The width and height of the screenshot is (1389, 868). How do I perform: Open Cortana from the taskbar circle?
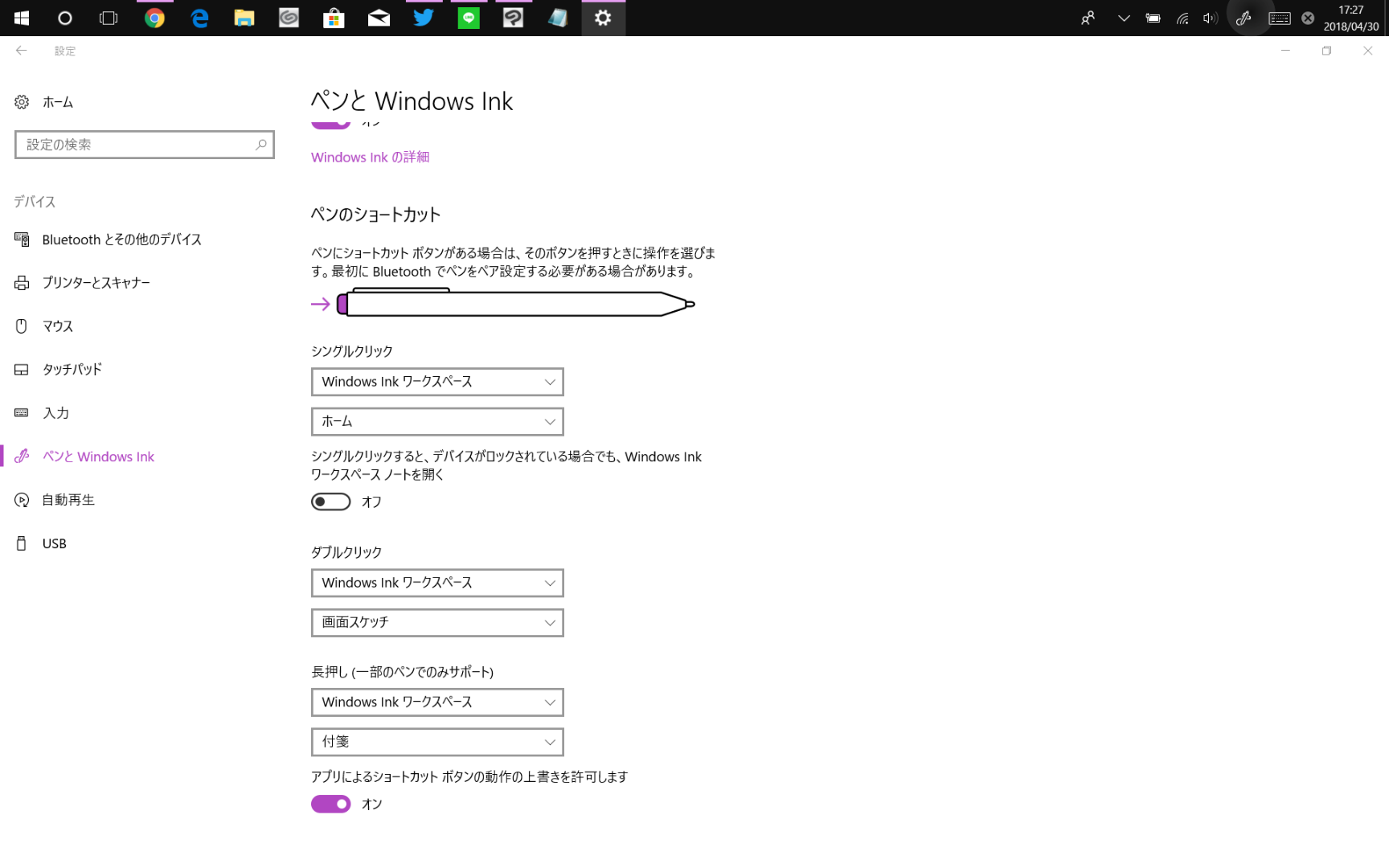pos(65,18)
